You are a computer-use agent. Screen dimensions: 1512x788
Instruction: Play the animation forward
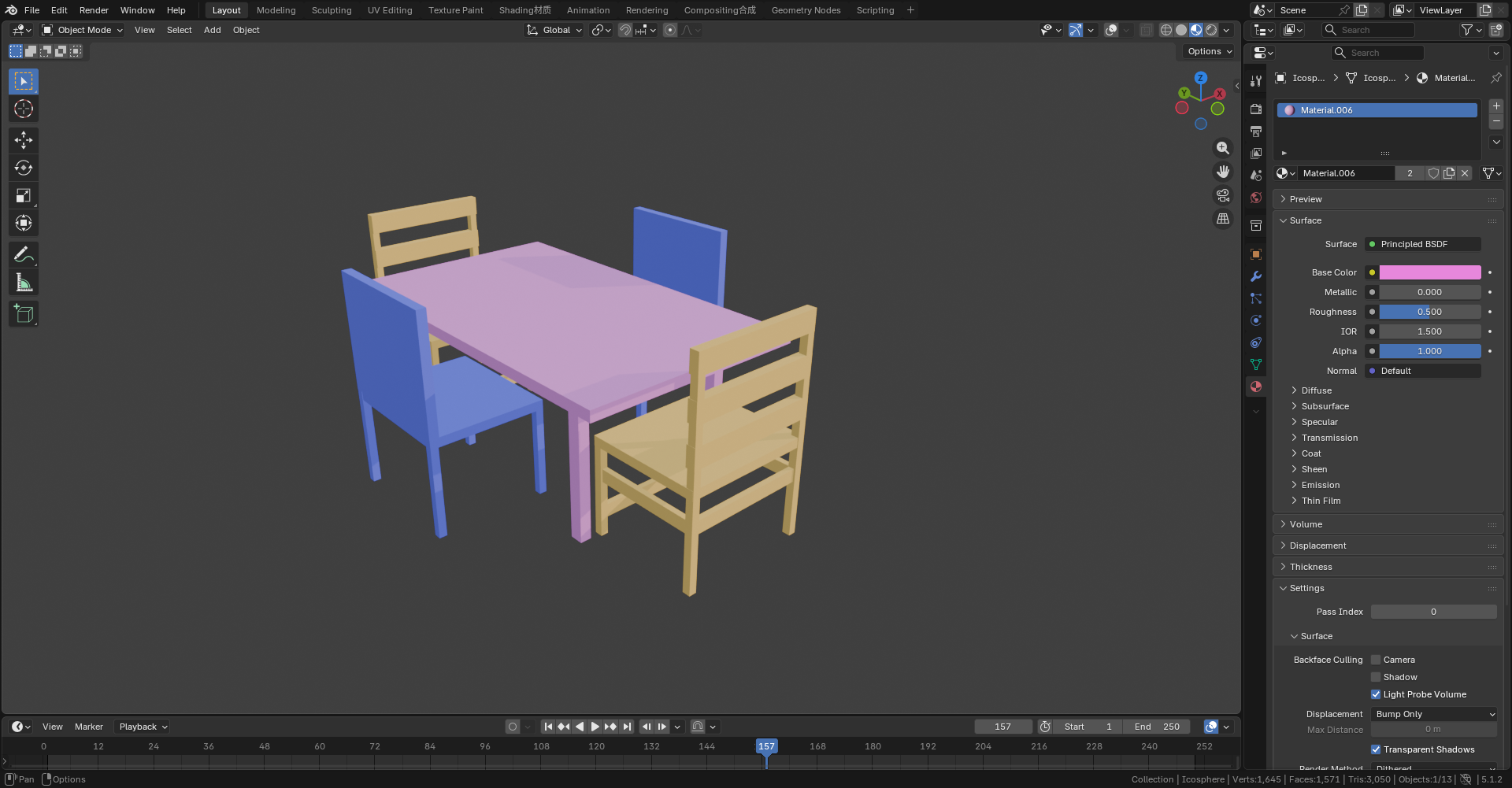[x=595, y=727]
